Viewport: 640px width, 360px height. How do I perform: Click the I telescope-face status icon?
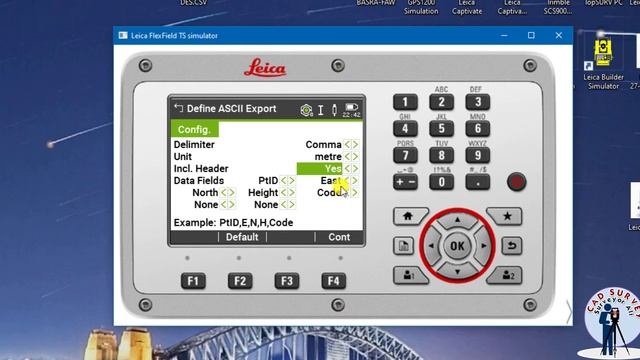pos(321,109)
